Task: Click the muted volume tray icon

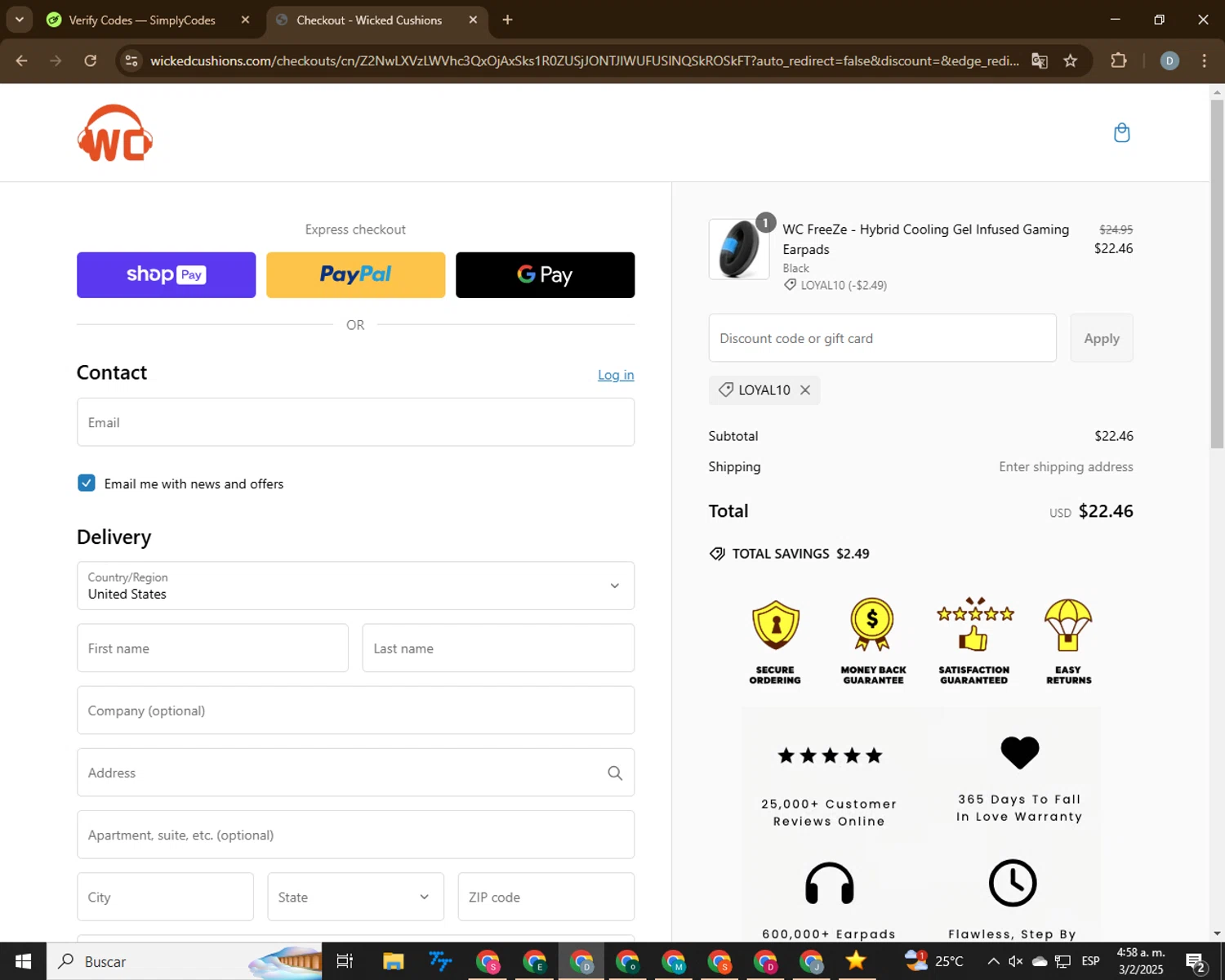Action: [x=1016, y=961]
